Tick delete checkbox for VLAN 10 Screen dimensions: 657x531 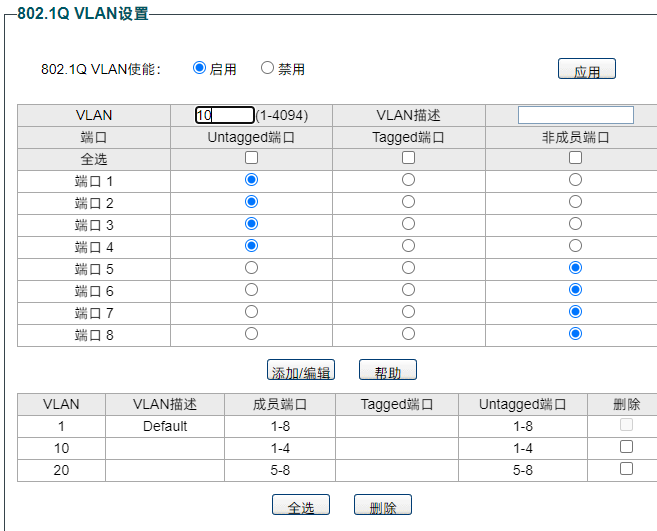pyautogui.click(x=626, y=447)
